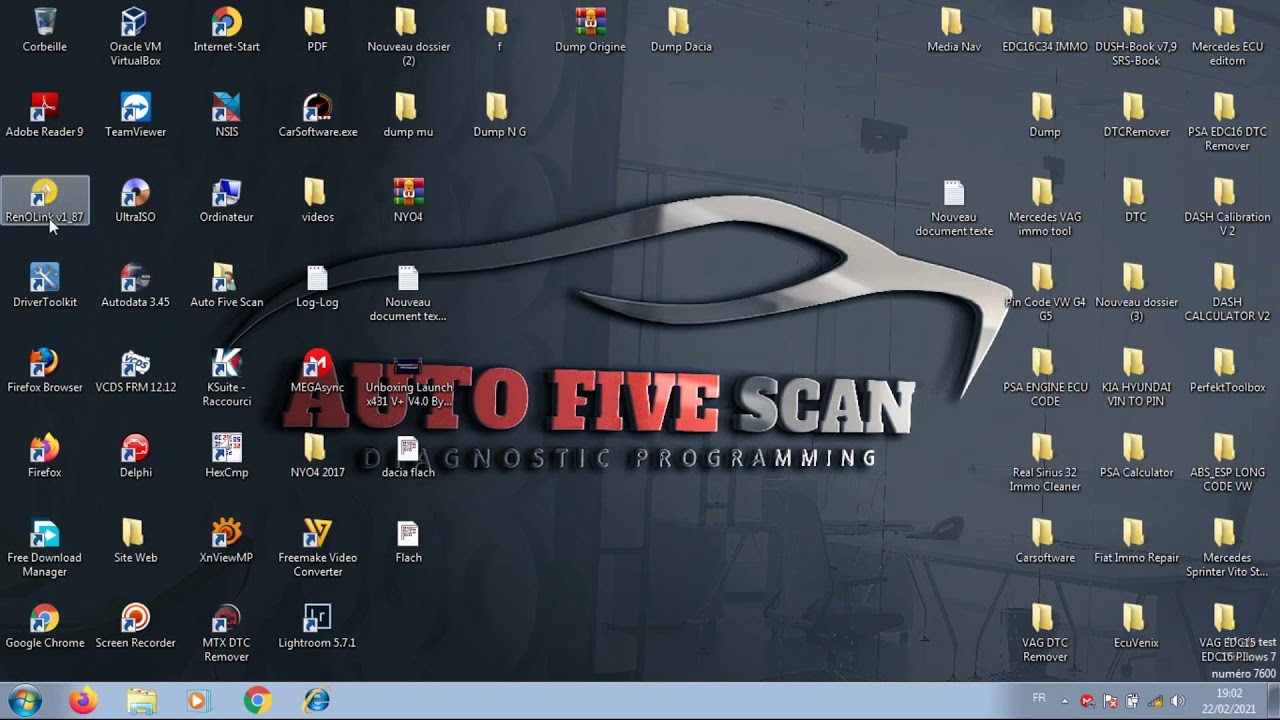Open the NSIS shortcut
The height and width of the screenshot is (720, 1280).
226,115
